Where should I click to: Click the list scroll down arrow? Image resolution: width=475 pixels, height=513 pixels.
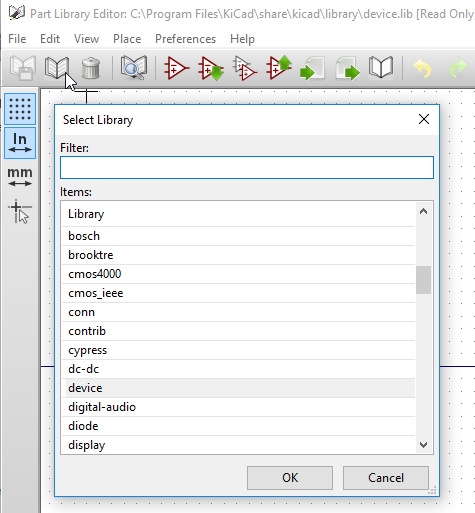pyautogui.click(x=423, y=445)
